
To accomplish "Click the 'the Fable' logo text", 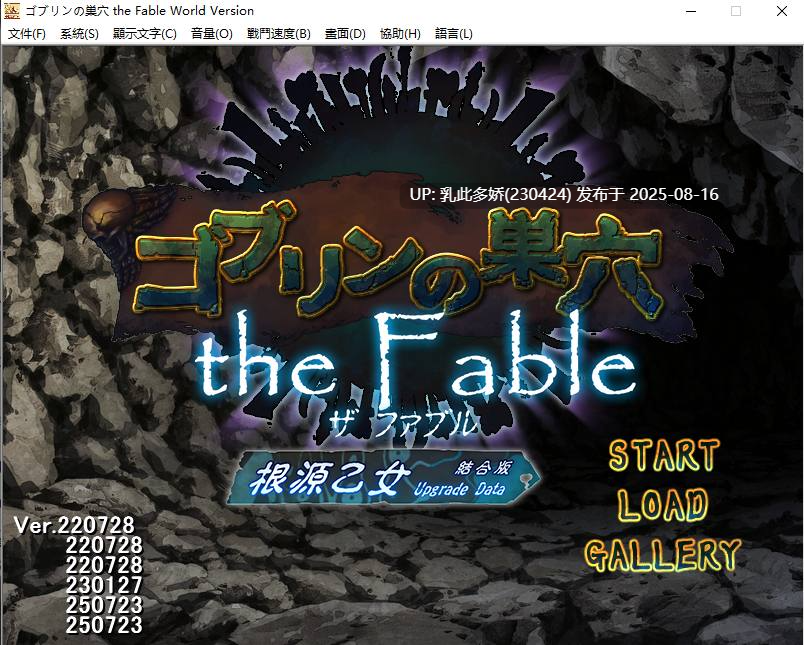I will pos(416,359).
